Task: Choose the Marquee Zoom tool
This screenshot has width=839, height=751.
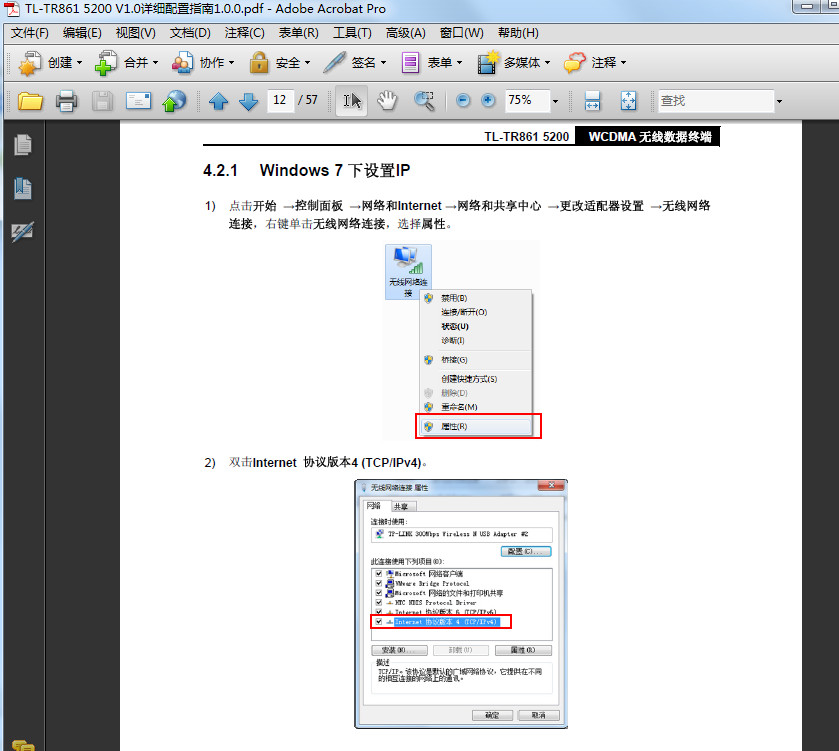Action: pos(424,101)
